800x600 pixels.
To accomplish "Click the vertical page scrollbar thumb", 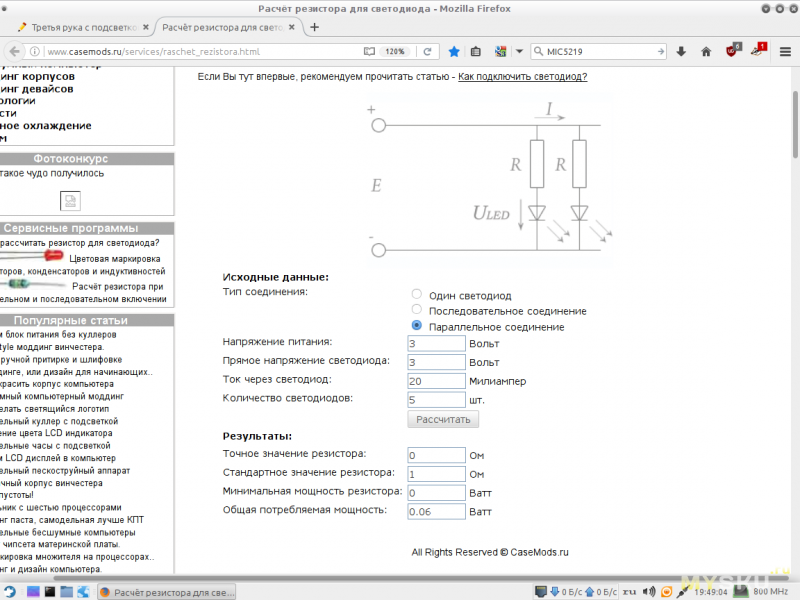I will [x=795, y=125].
